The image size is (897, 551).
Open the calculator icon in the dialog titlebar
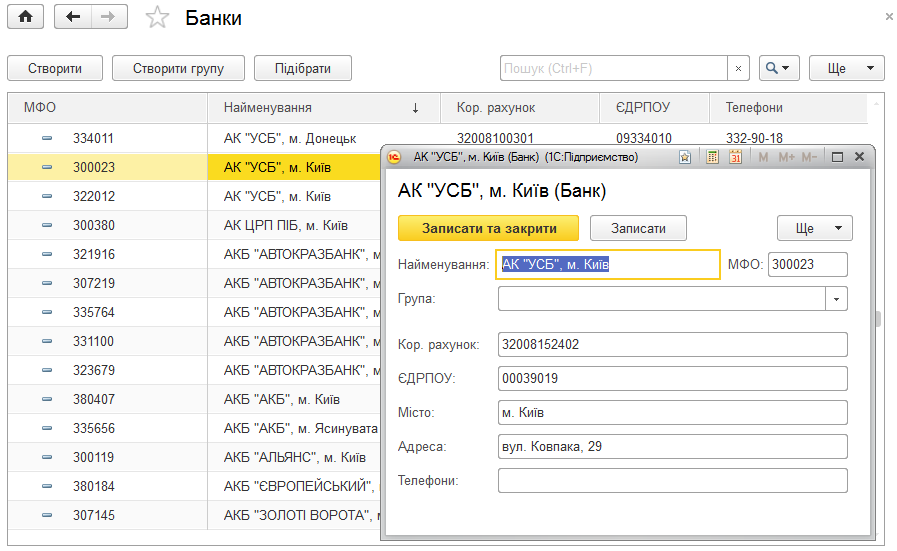click(712, 157)
